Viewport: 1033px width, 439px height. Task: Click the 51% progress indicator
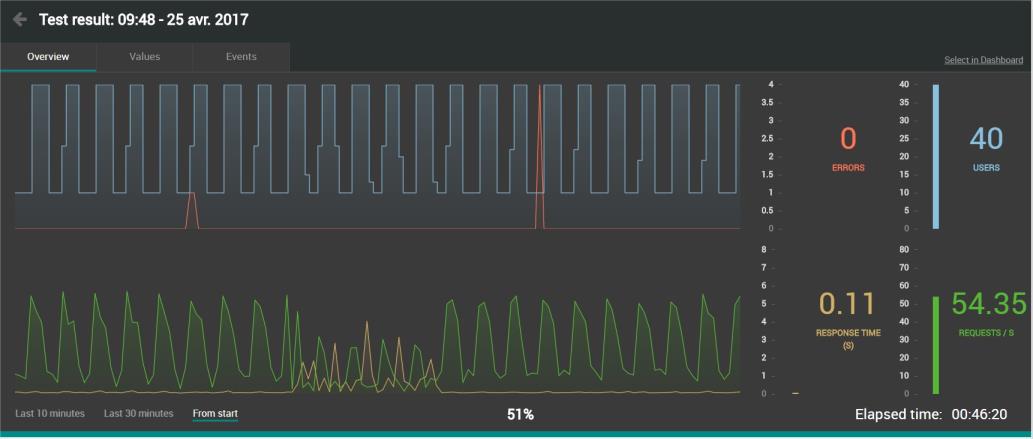click(x=520, y=415)
